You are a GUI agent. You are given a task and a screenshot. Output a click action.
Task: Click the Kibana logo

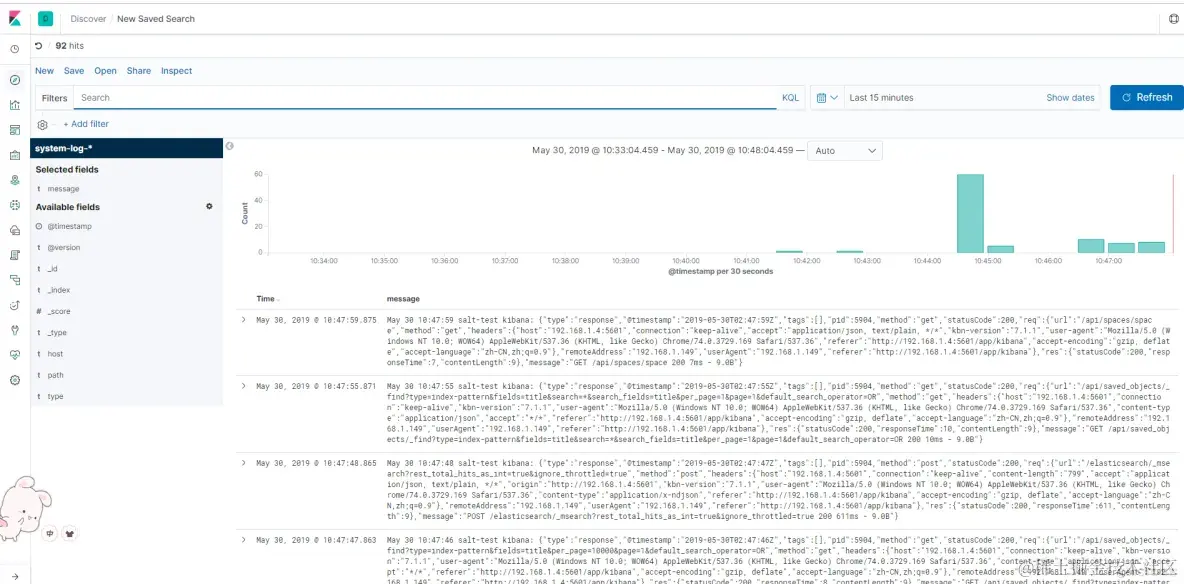(x=14, y=18)
